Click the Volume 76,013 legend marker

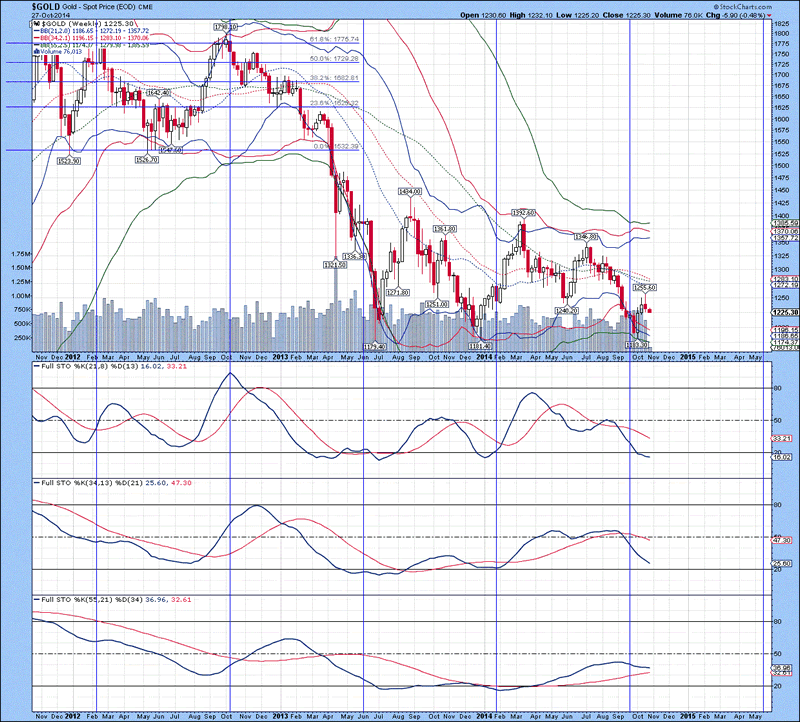(x=37, y=51)
